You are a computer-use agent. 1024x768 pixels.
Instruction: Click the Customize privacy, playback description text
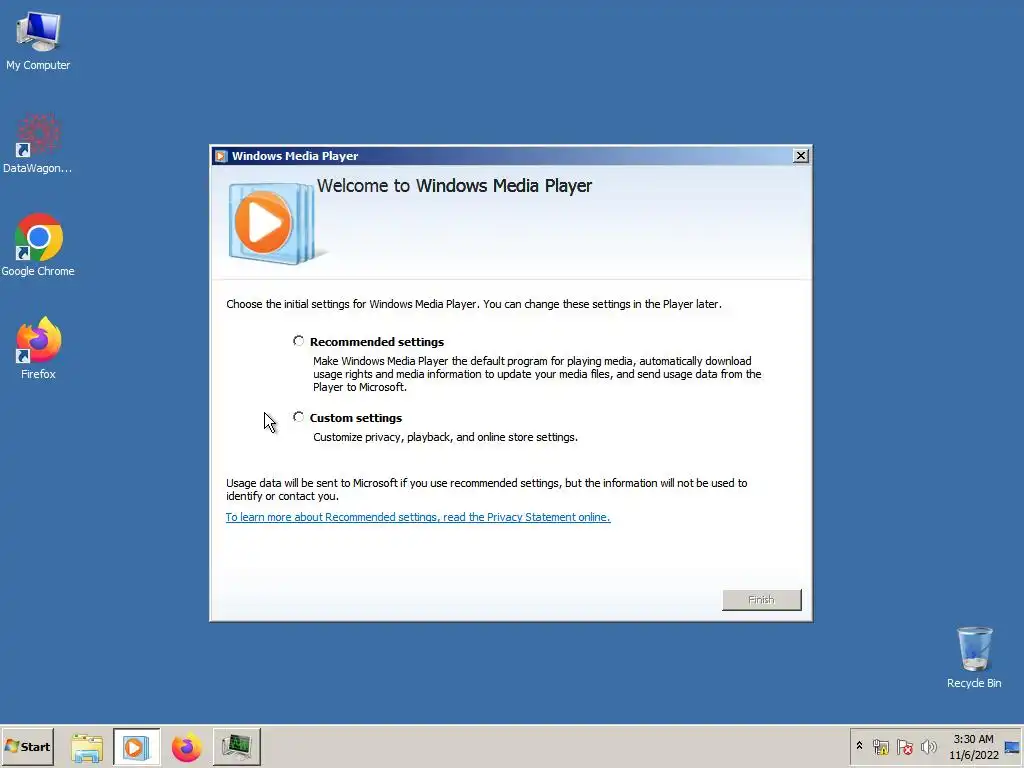tap(445, 437)
